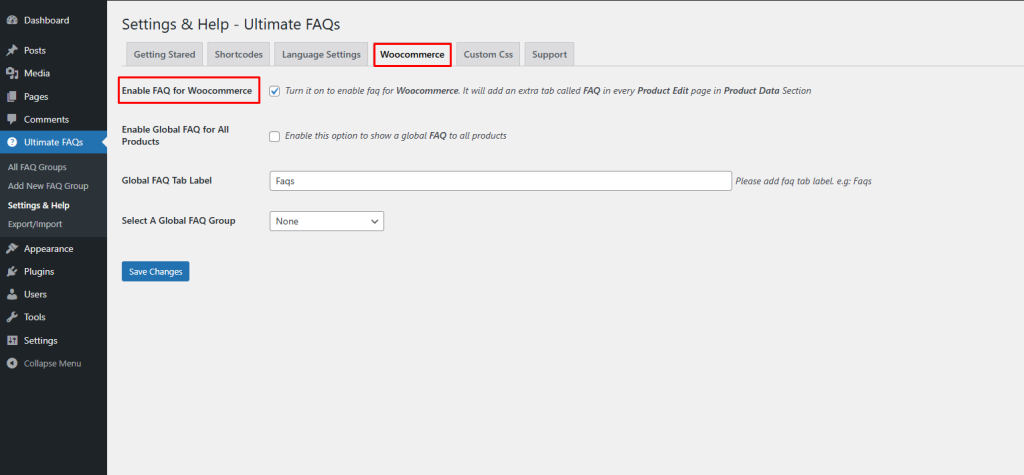Click the Save Changes button
Screen dimensions: 1024x475
(155, 271)
